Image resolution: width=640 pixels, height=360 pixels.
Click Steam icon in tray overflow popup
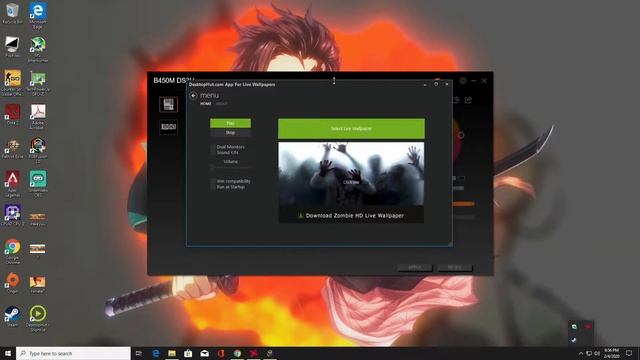[x=574, y=340]
